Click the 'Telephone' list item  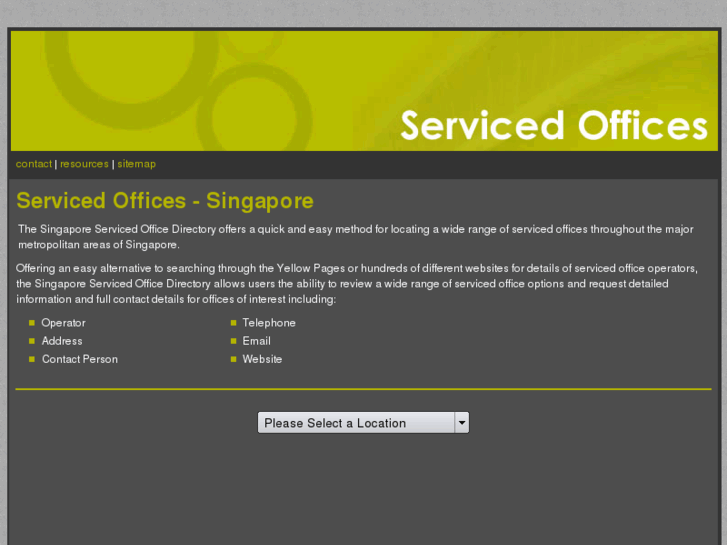click(x=269, y=323)
